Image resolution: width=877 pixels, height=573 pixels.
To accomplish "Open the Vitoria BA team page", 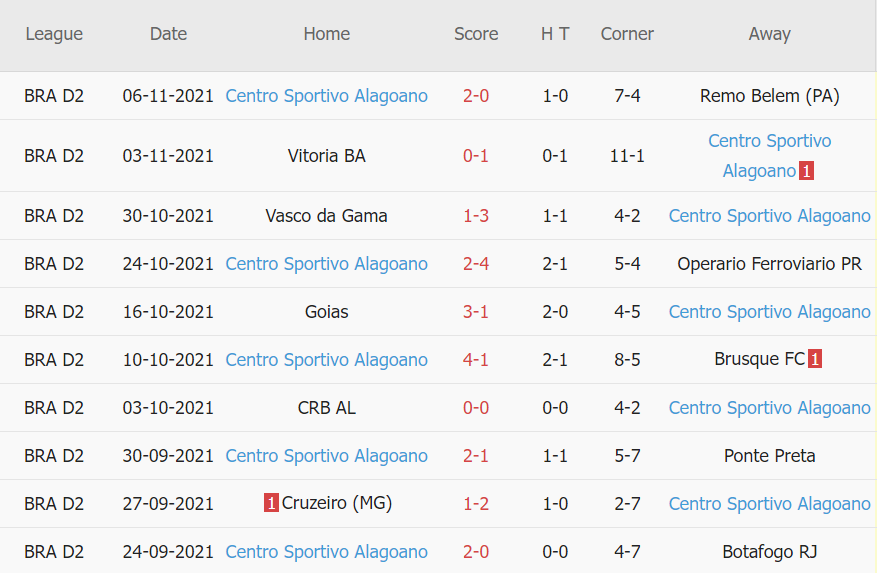I will [x=326, y=156].
